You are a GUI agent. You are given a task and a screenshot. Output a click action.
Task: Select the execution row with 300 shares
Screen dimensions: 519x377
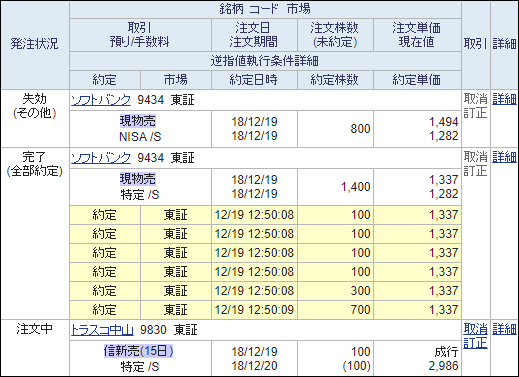point(265,291)
